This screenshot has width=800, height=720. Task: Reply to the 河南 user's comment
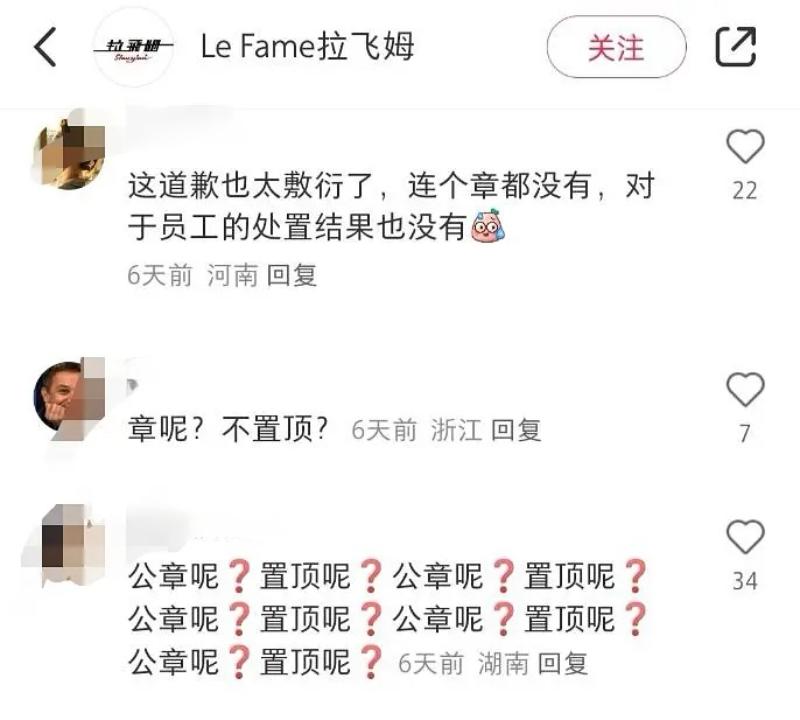tap(292, 276)
